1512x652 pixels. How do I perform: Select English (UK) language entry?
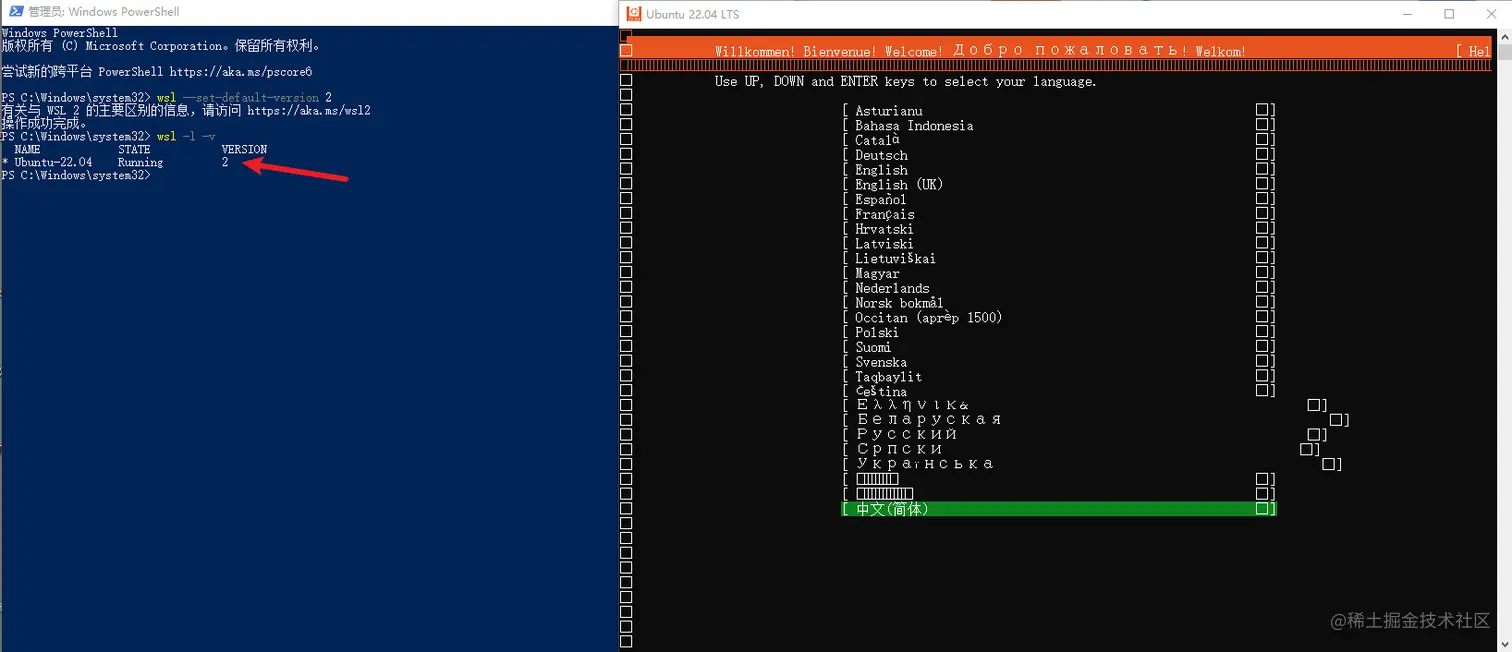(x=1059, y=185)
